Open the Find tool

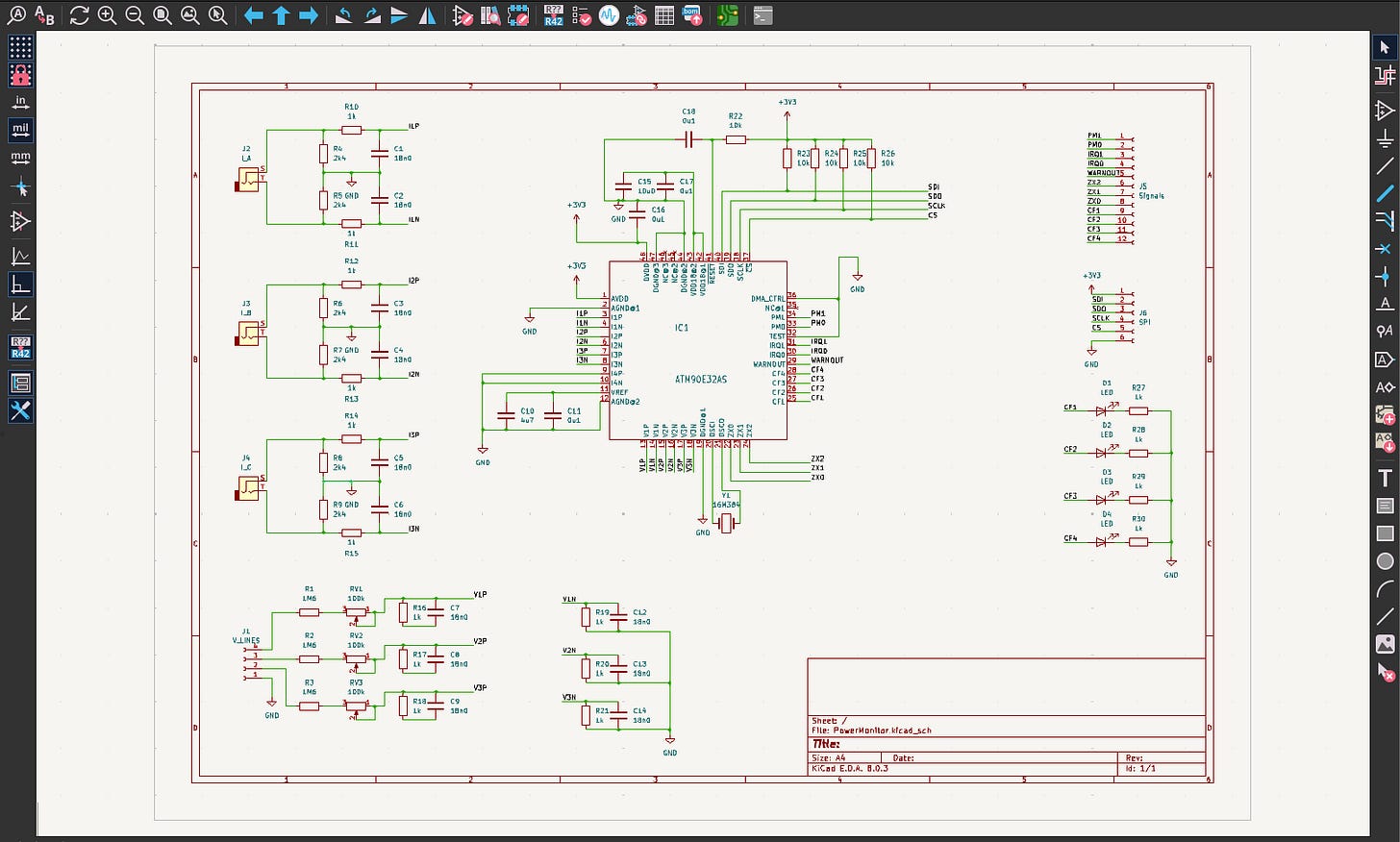click(x=16, y=15)
